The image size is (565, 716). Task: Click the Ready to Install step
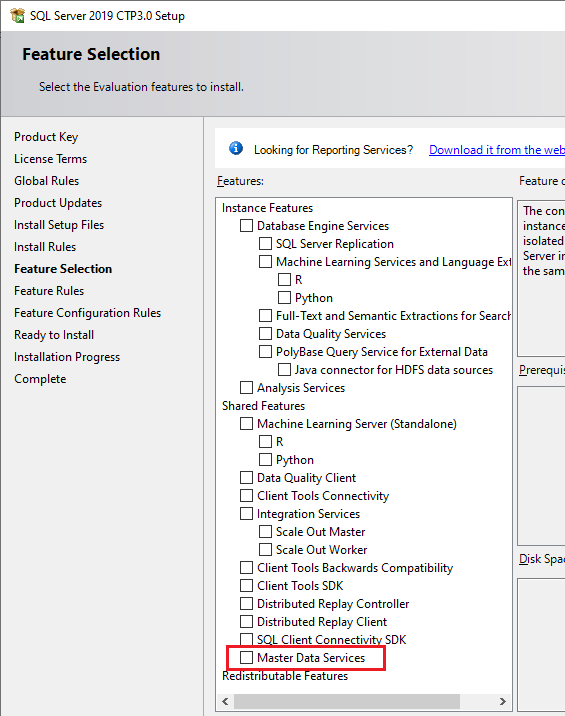tap(54, 335)
